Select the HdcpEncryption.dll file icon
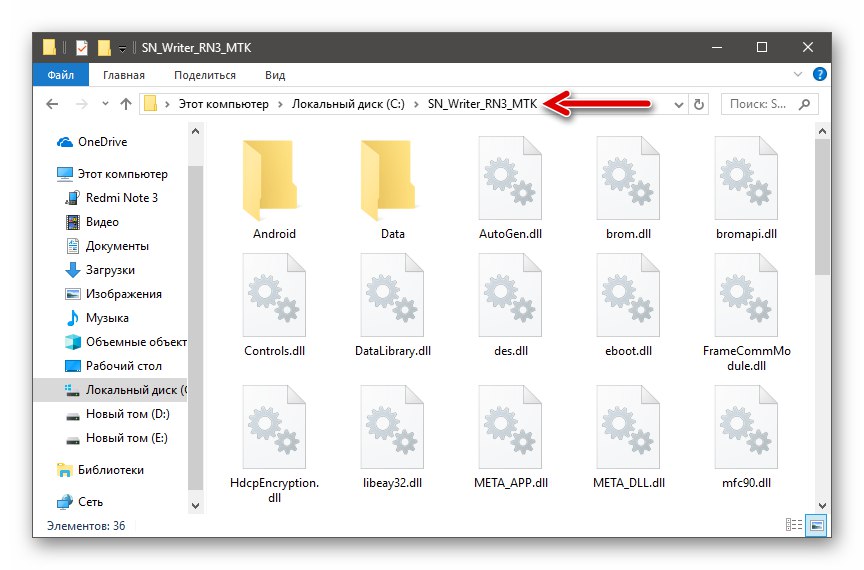864x570 pixels. 274,427
